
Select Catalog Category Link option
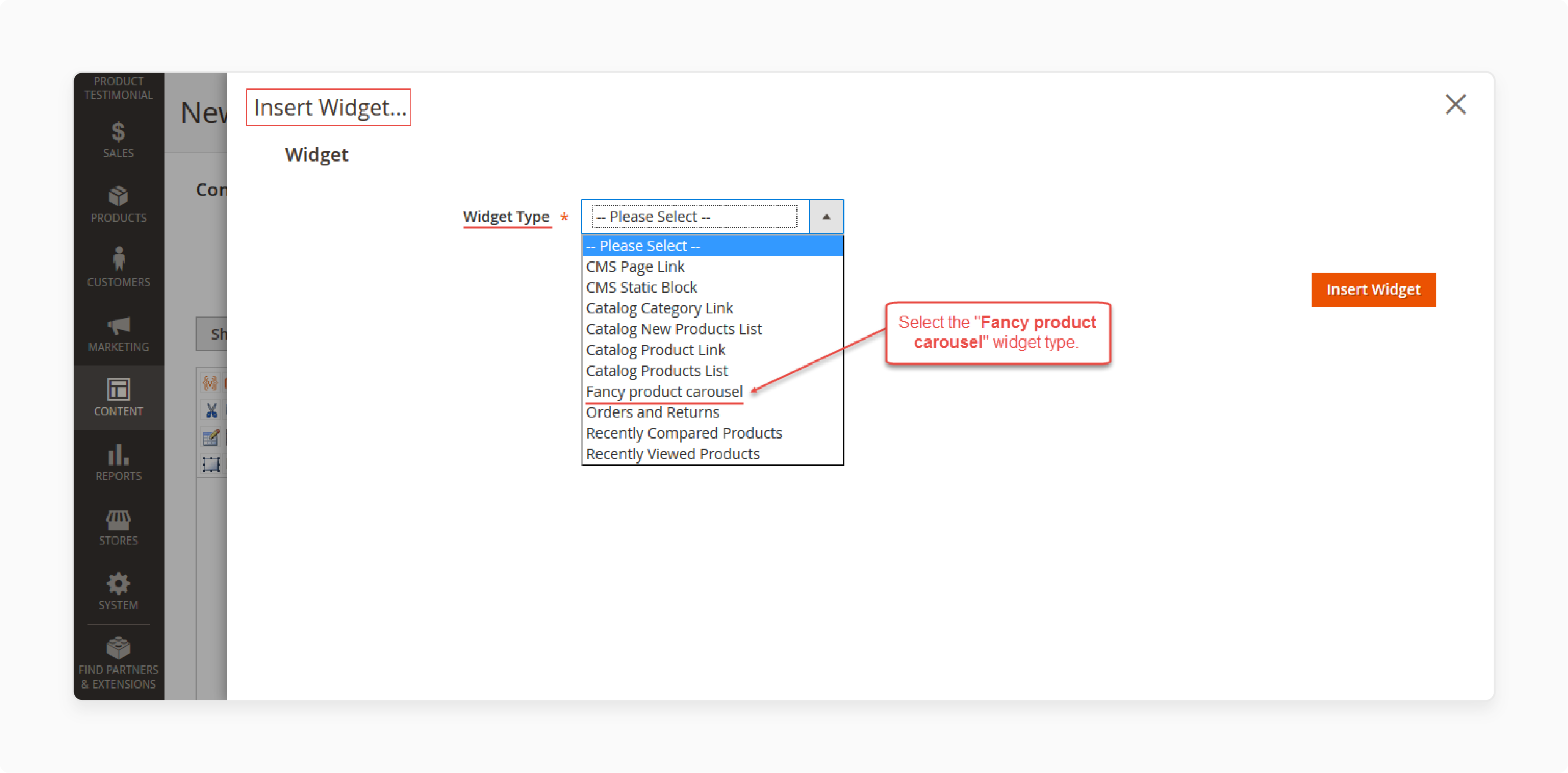coord(712,308)
